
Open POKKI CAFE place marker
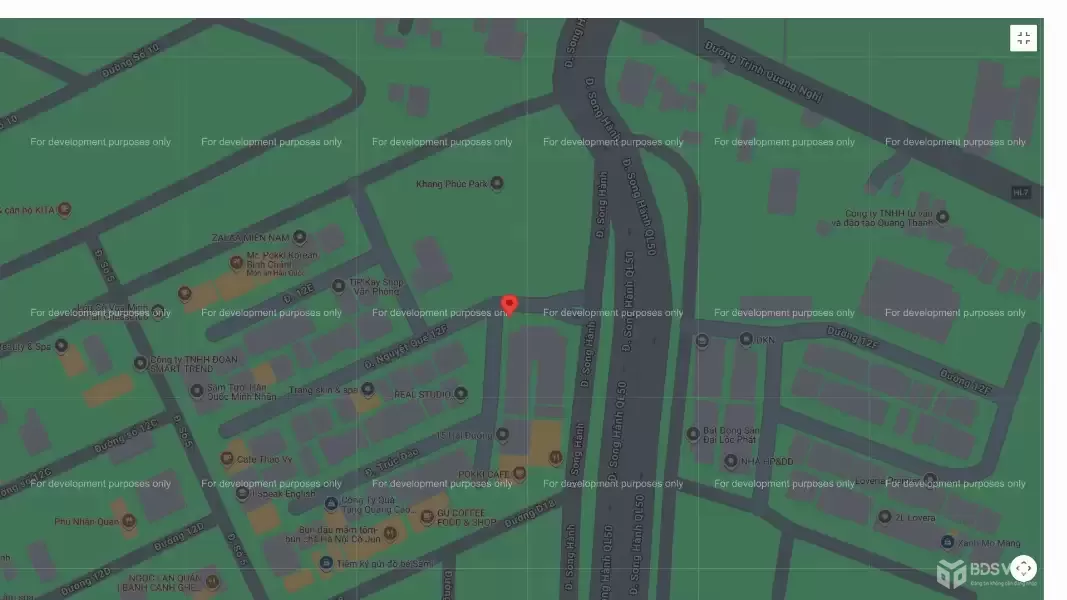(519, 473)
